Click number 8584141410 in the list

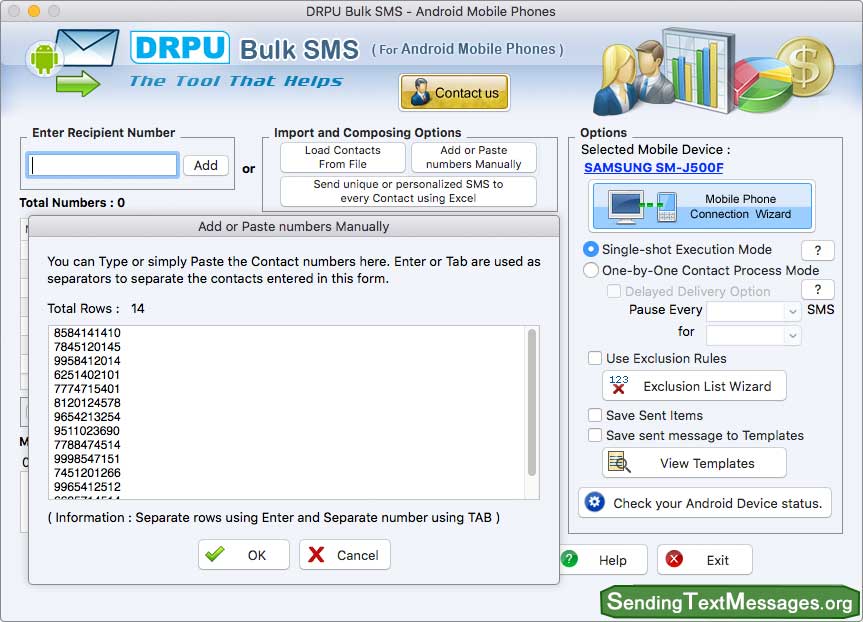[87, 332]
